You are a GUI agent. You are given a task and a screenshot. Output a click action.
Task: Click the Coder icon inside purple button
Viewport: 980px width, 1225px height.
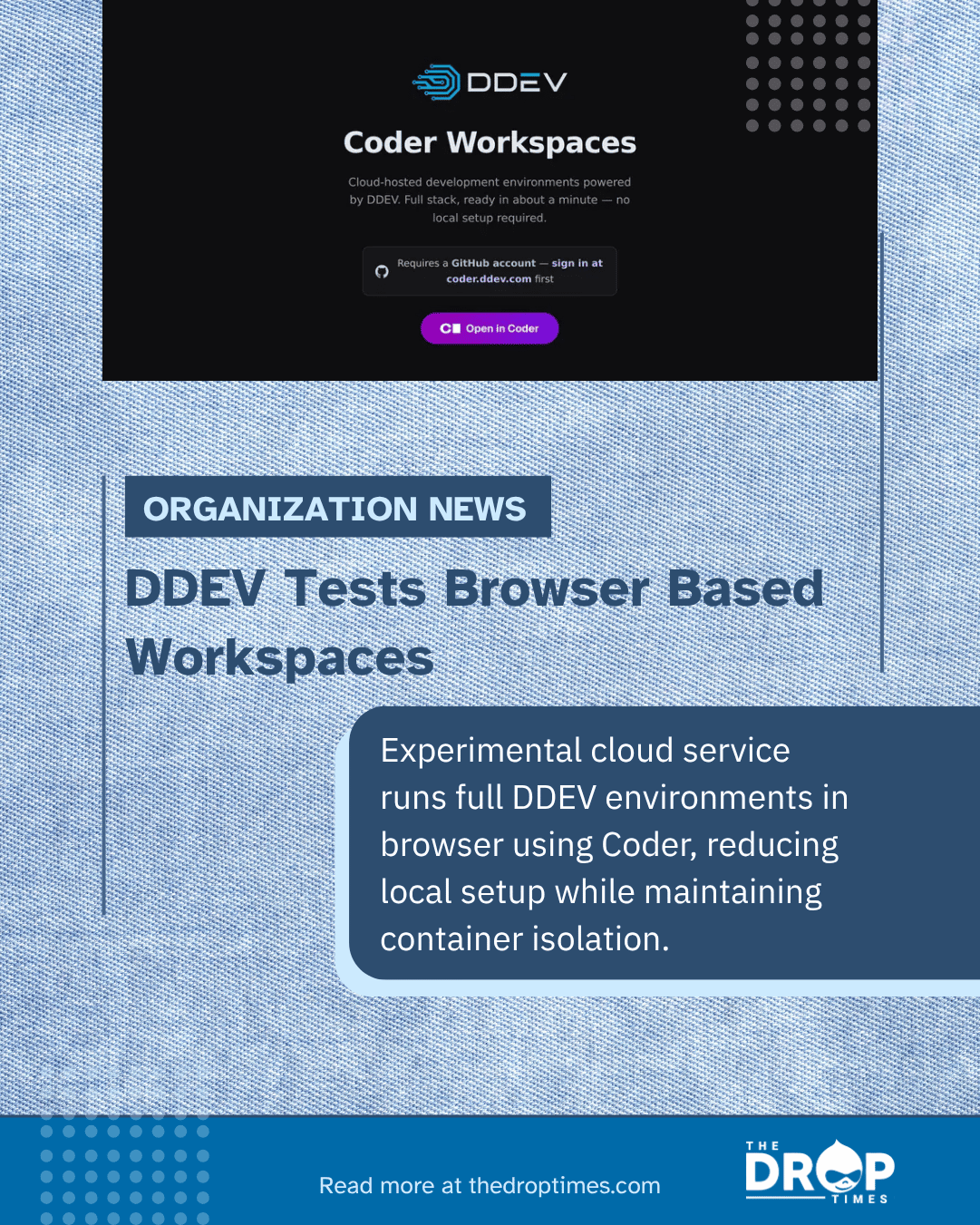click(451, 328)
